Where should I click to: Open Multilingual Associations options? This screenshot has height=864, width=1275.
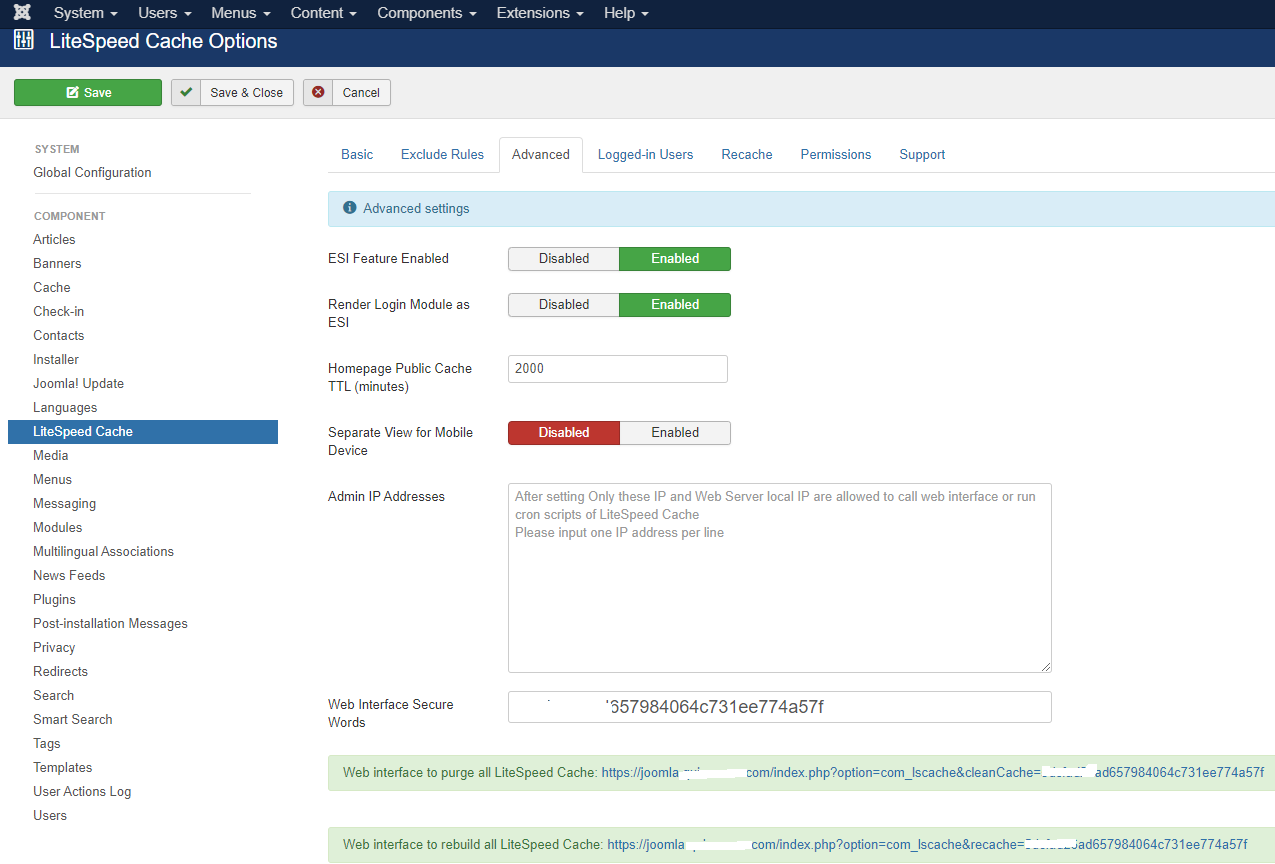(104, 551)
